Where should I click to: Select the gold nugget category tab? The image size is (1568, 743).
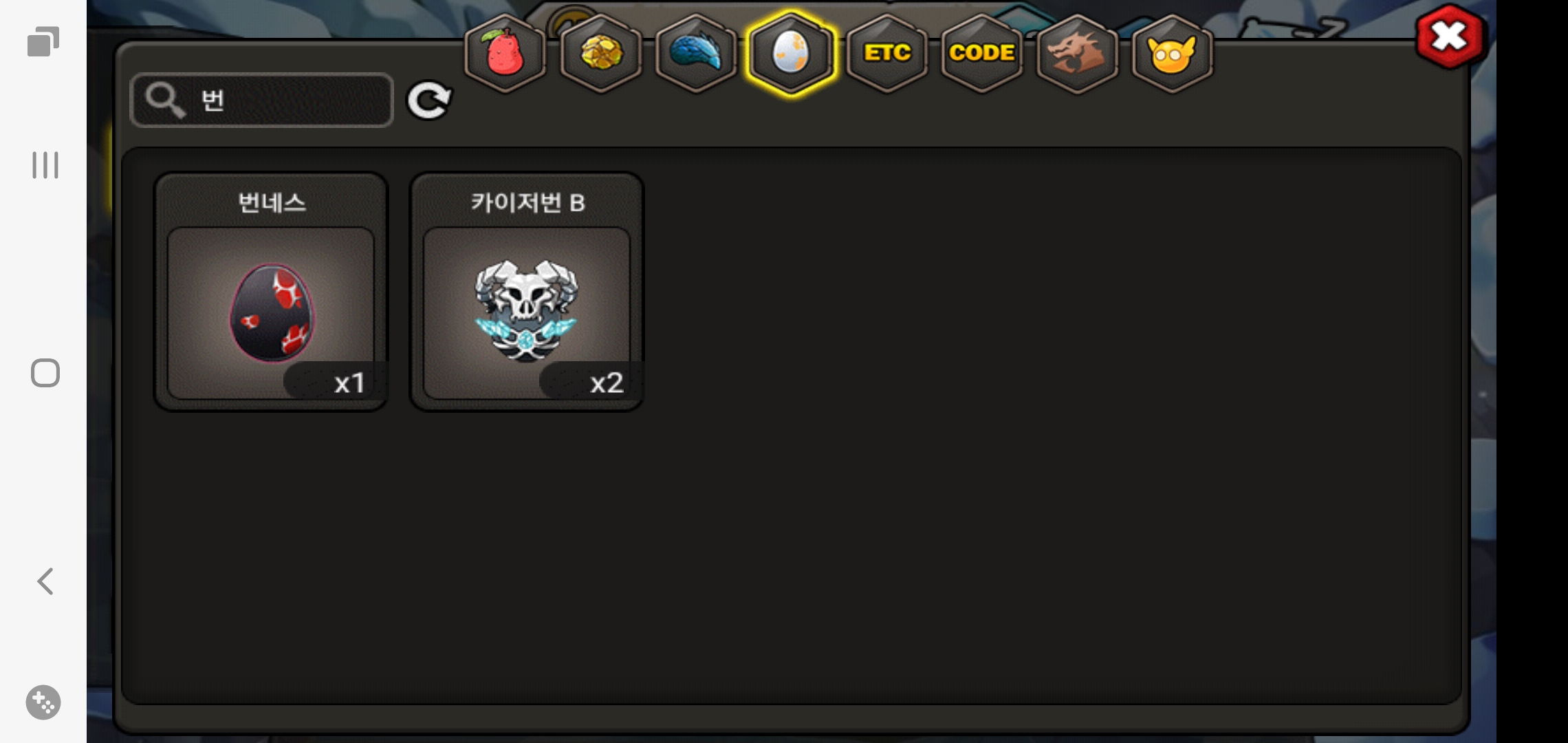click(x=601, y=54)
